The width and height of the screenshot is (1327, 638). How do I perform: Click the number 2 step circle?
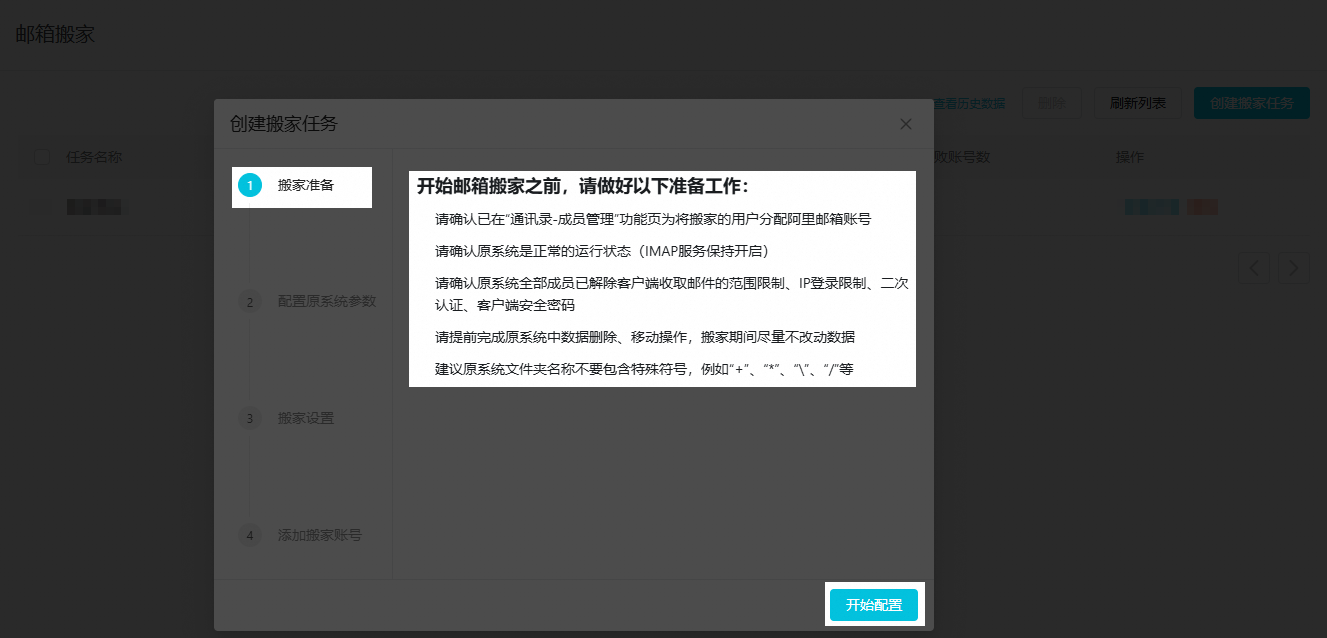point(250,301)
